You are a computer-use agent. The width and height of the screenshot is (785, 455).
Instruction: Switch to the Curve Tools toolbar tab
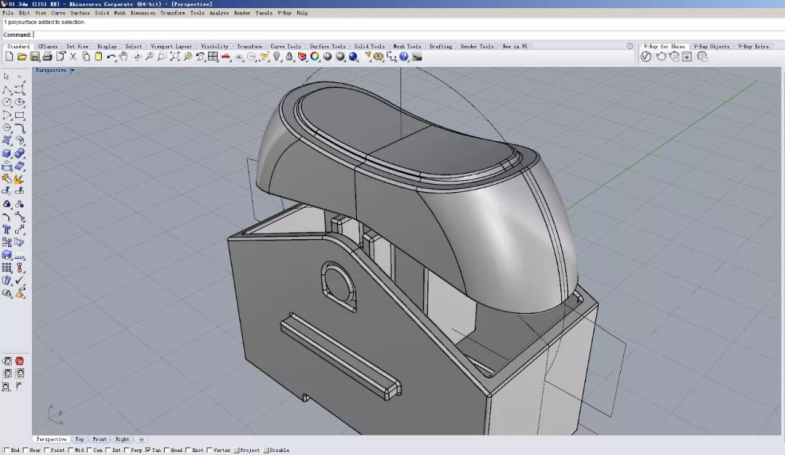tap(286, 46)
